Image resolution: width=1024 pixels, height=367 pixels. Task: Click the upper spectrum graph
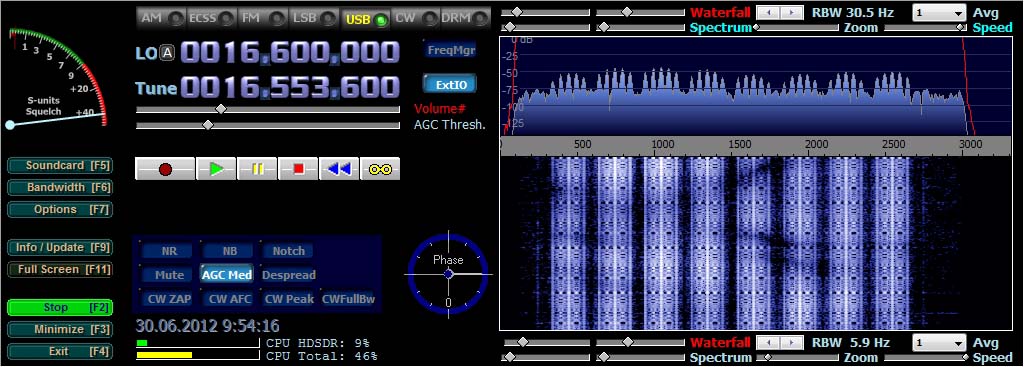(x=756, y=86)
